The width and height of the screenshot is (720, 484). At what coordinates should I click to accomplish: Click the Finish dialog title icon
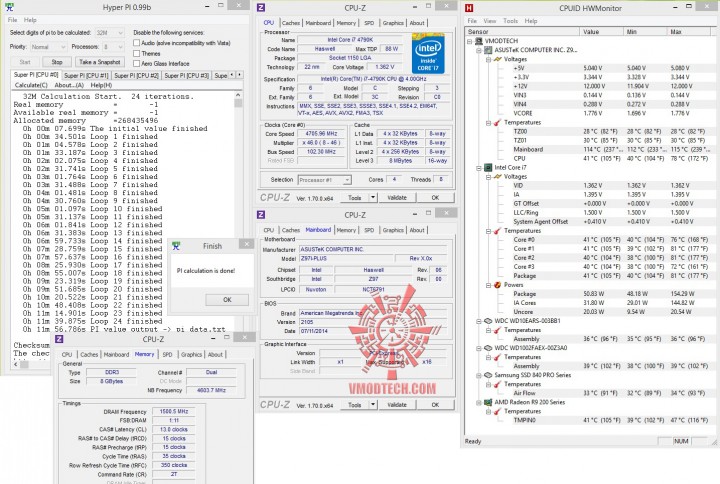click(x=176, y=246)
